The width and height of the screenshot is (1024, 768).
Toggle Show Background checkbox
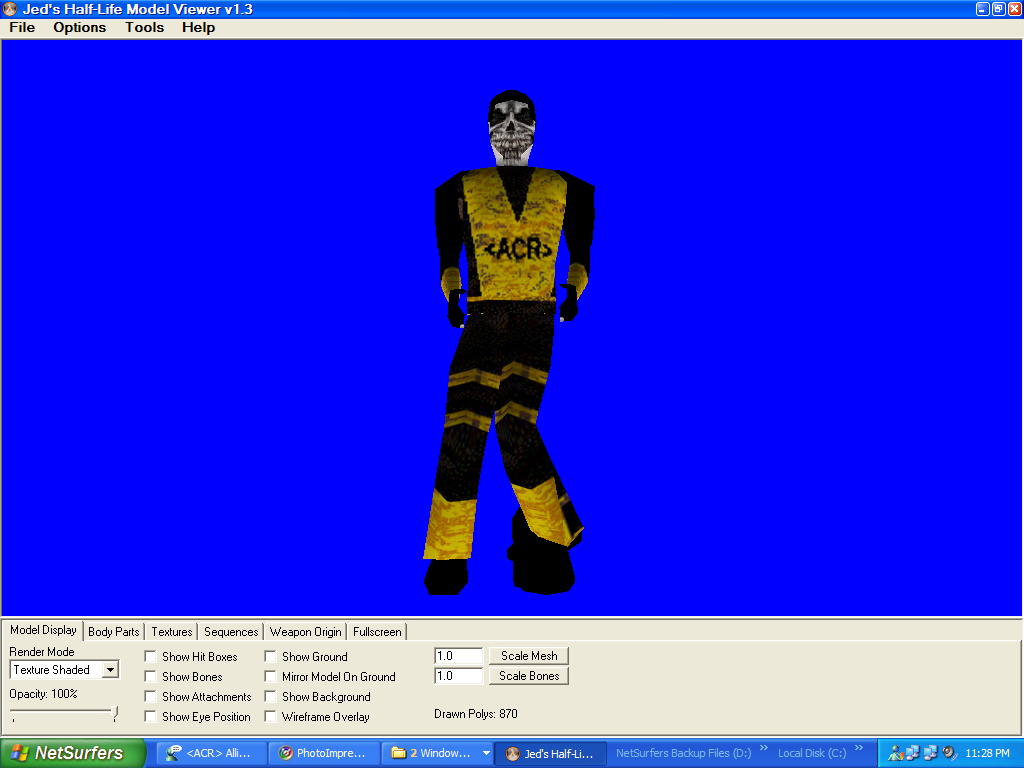coord(270,697)
